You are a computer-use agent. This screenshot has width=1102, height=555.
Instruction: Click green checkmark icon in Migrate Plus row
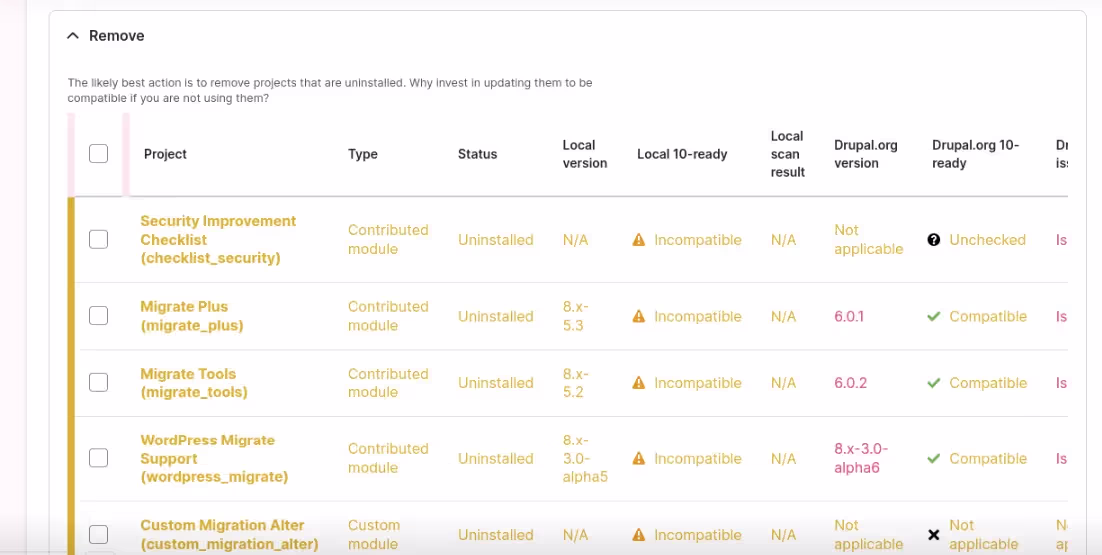(x=933, y=316)
